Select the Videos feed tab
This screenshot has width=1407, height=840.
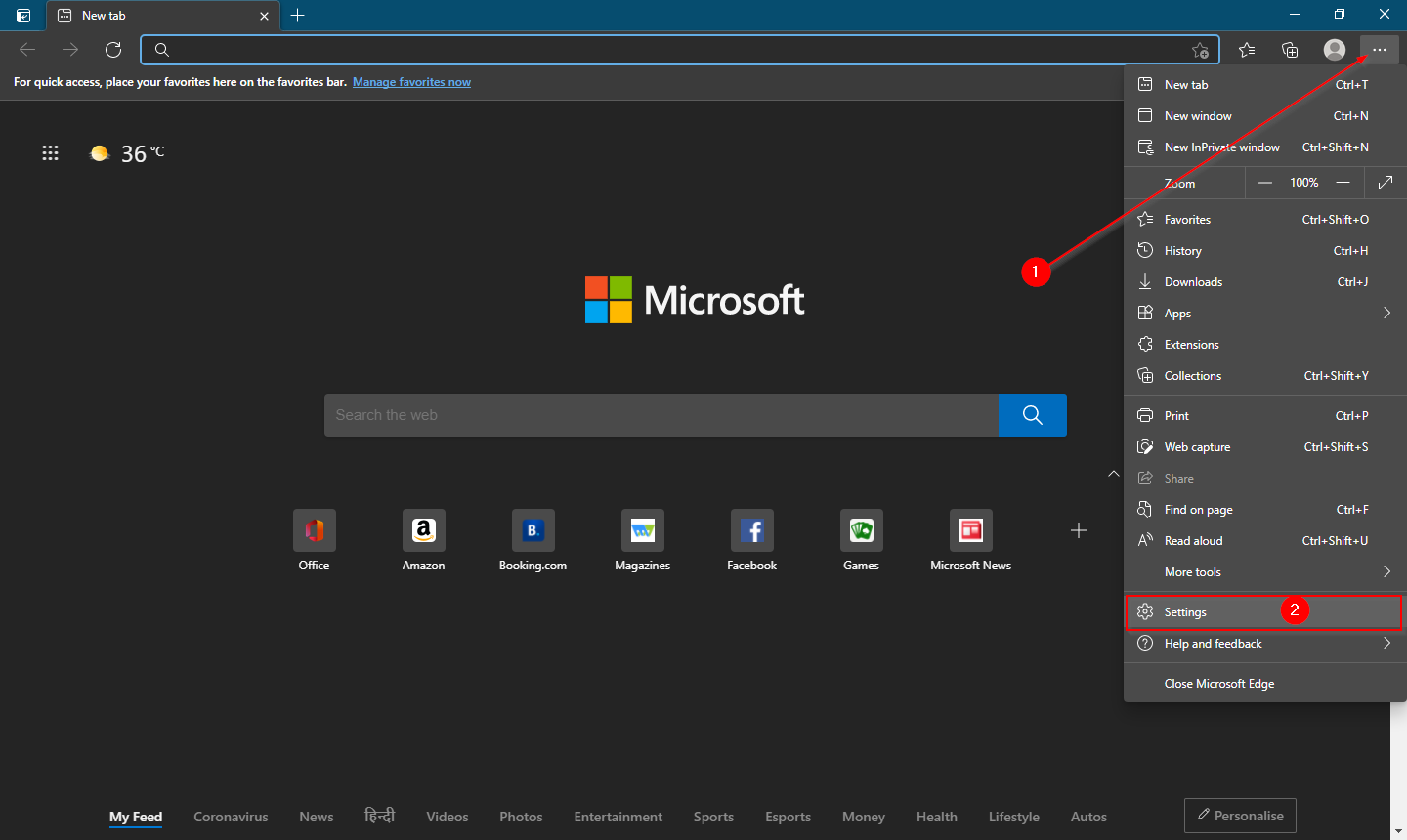(x=448, y=818)
